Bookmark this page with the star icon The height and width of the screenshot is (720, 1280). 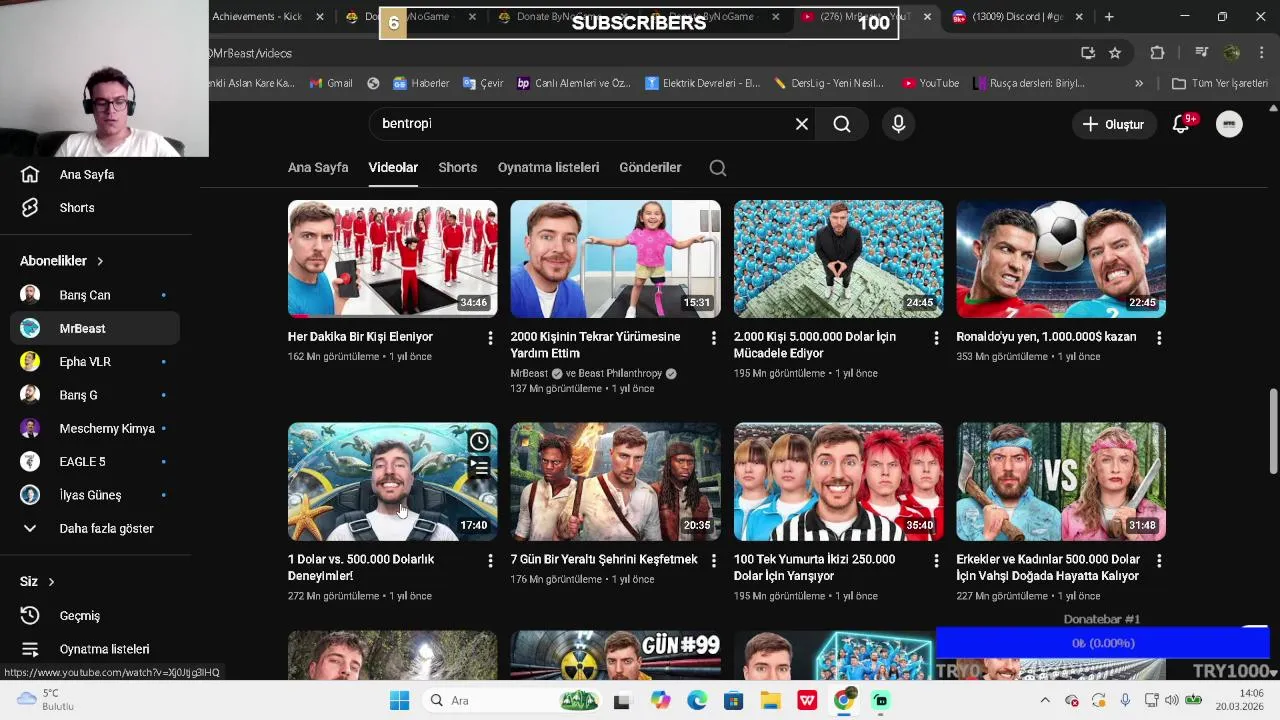[1115, 53]
